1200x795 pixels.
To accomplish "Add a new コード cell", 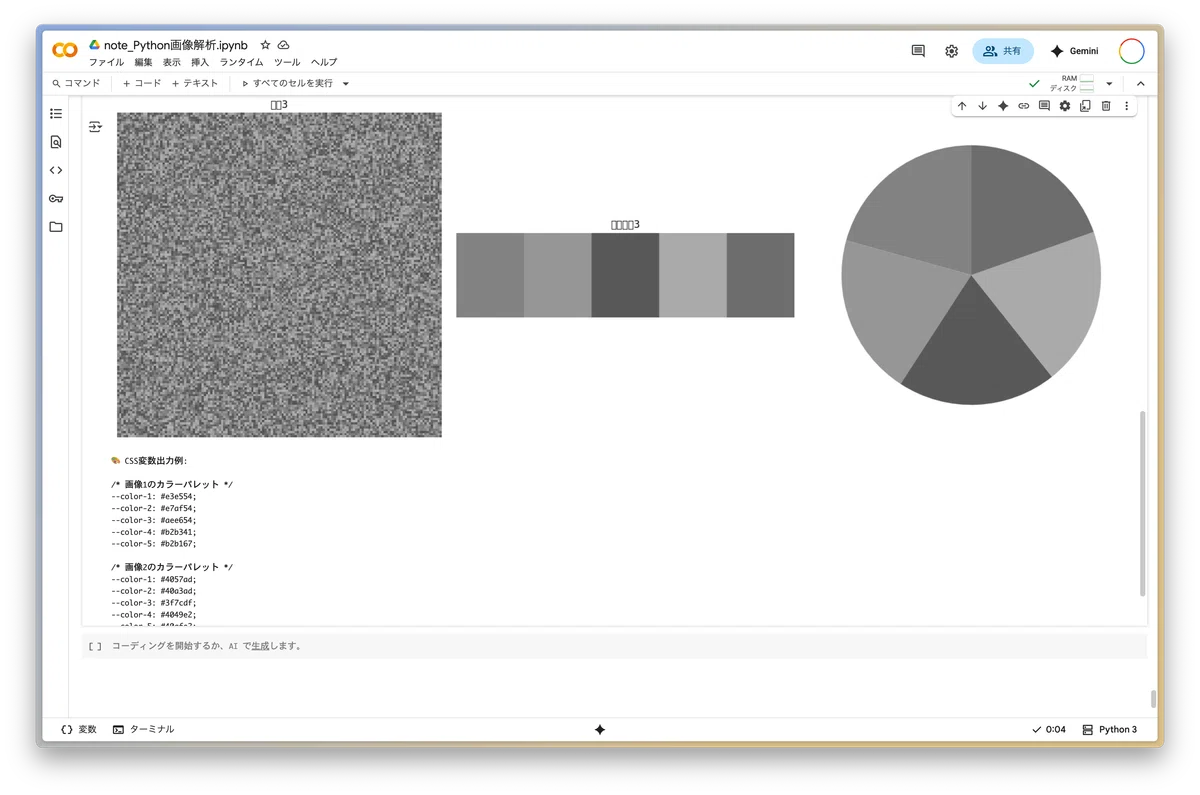I will (142, 84).
